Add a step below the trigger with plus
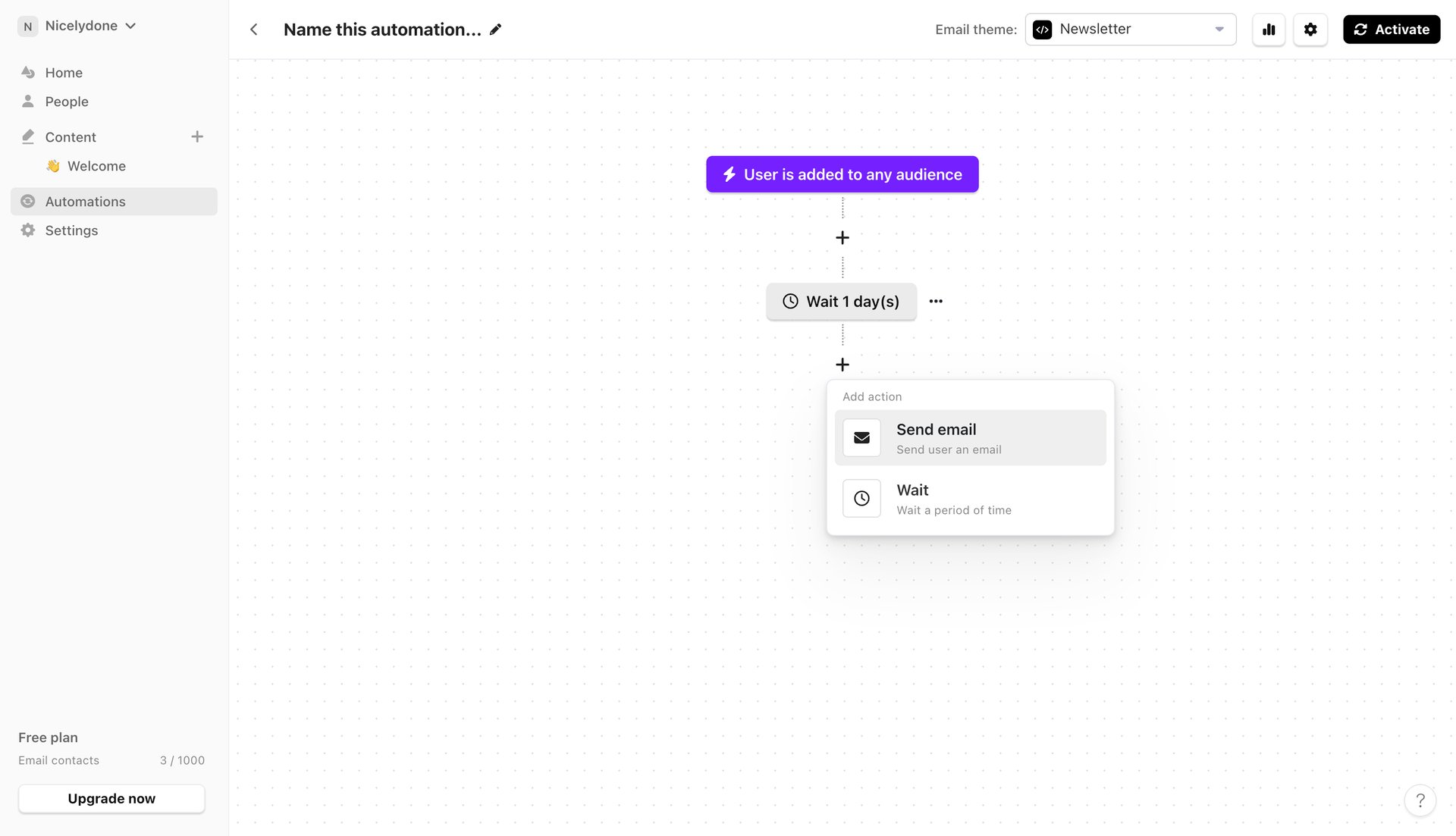 point(842,237)
